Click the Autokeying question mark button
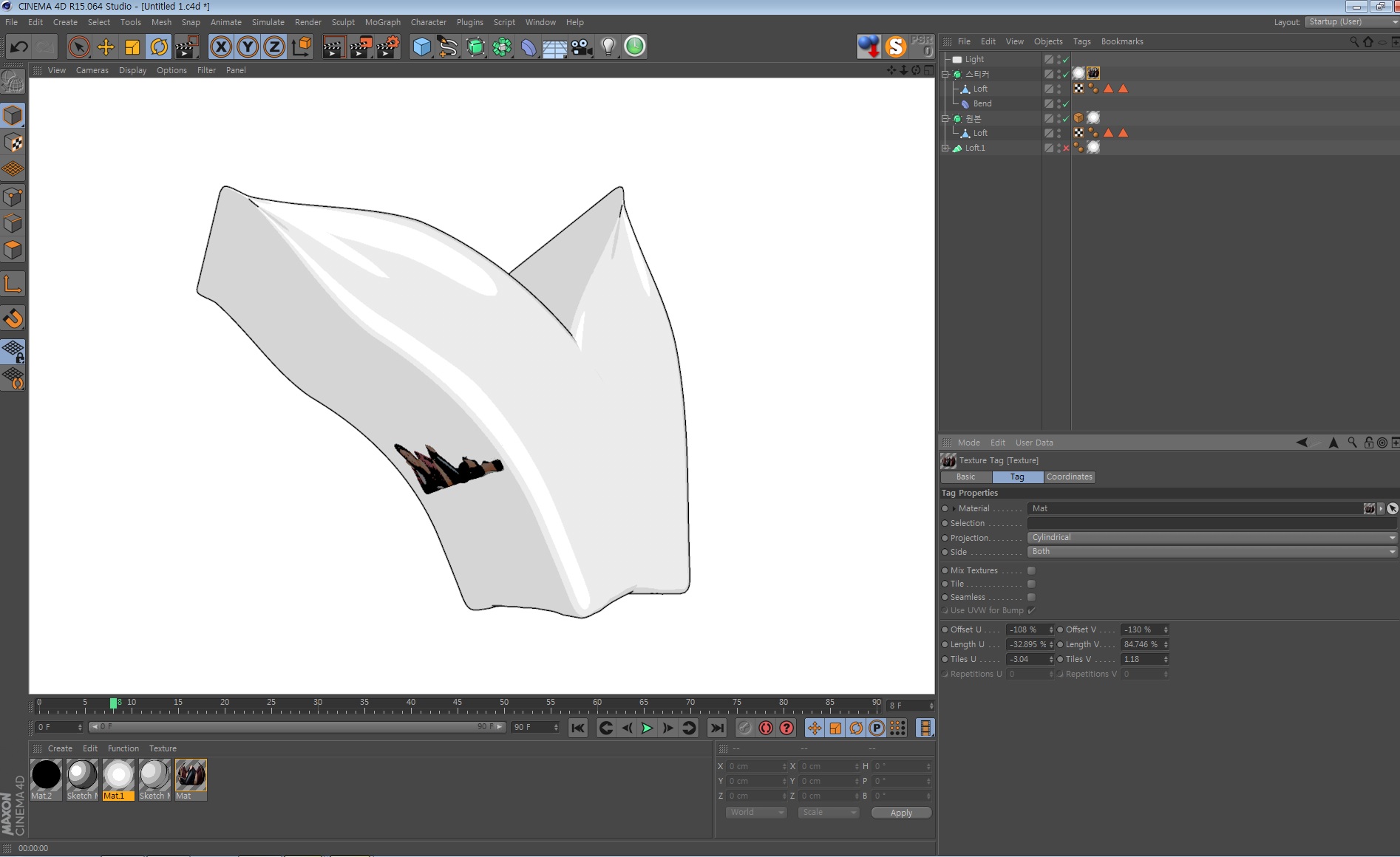Image resolution: width=1400 pixels, height=857 pixels. tap(786, 728)
